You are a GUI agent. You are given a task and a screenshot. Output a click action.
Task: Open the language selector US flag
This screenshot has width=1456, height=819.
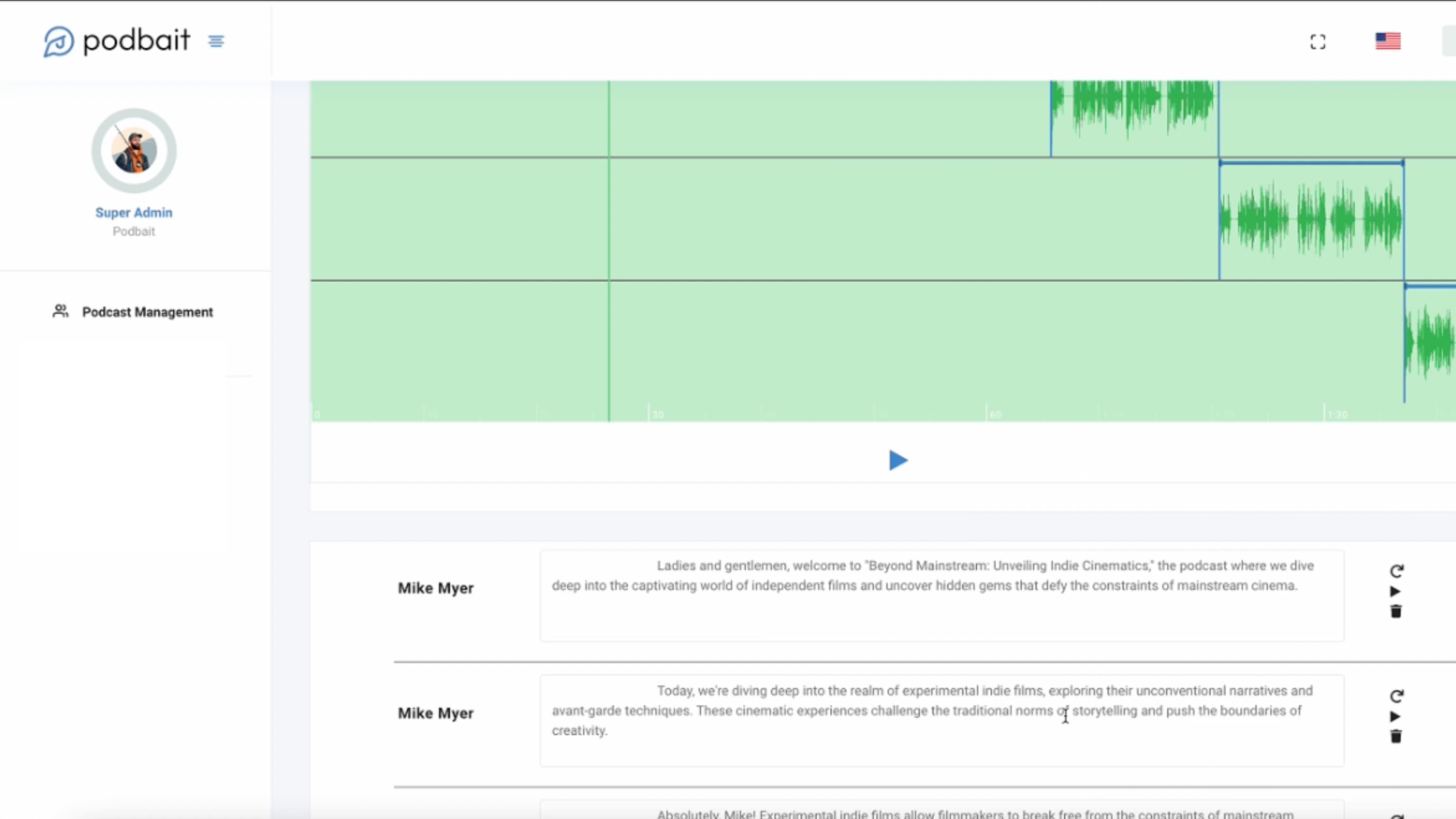point(1388,41)
